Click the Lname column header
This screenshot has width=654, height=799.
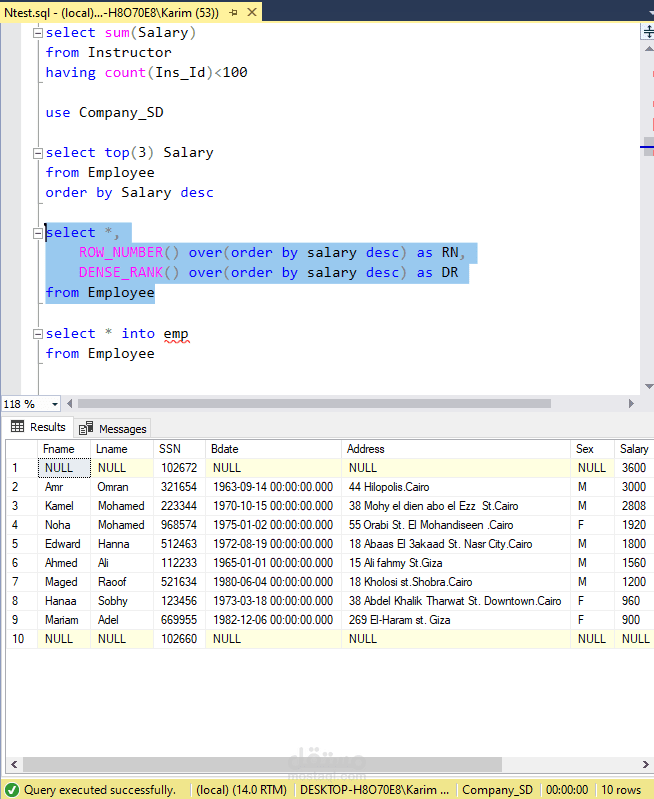tap(122, 449)
